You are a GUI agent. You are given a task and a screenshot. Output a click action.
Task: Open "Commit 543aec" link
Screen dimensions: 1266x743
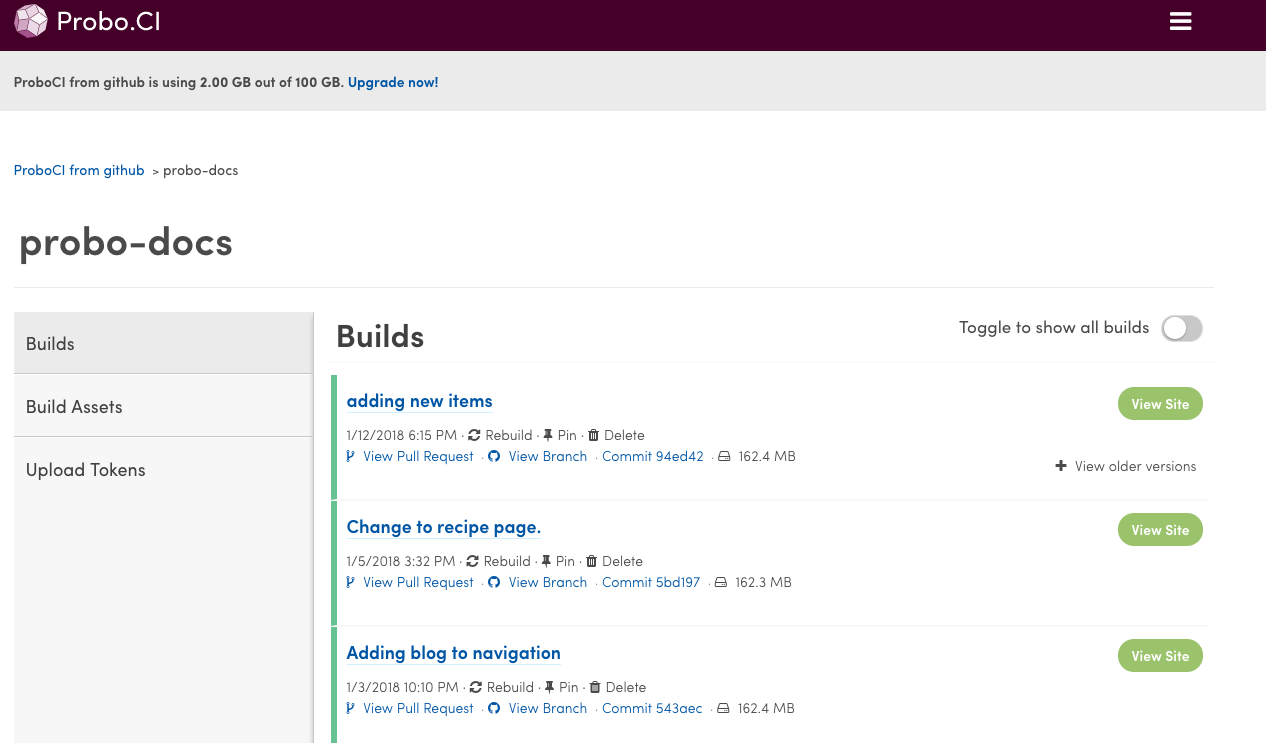coord(652,708)
